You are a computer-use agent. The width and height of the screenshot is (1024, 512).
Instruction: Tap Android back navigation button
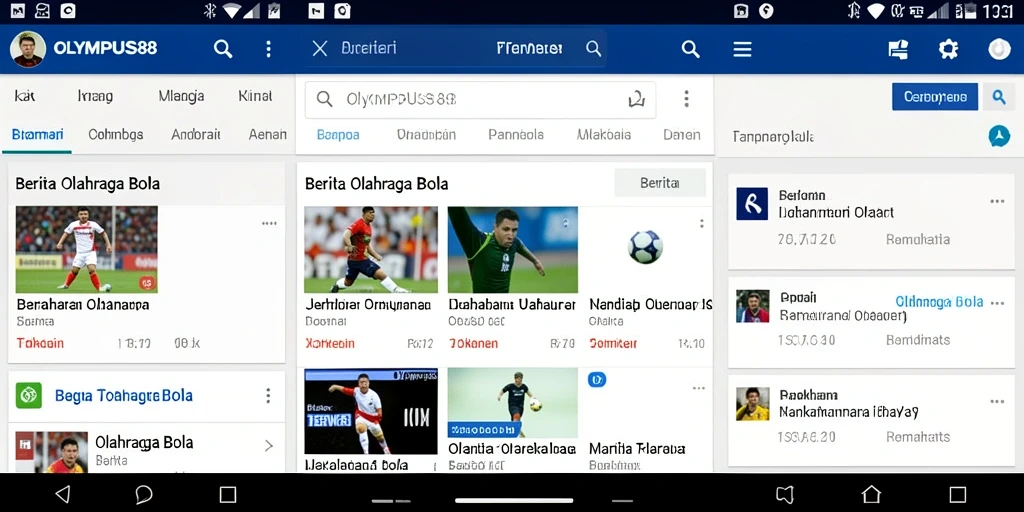click(63, 494)
